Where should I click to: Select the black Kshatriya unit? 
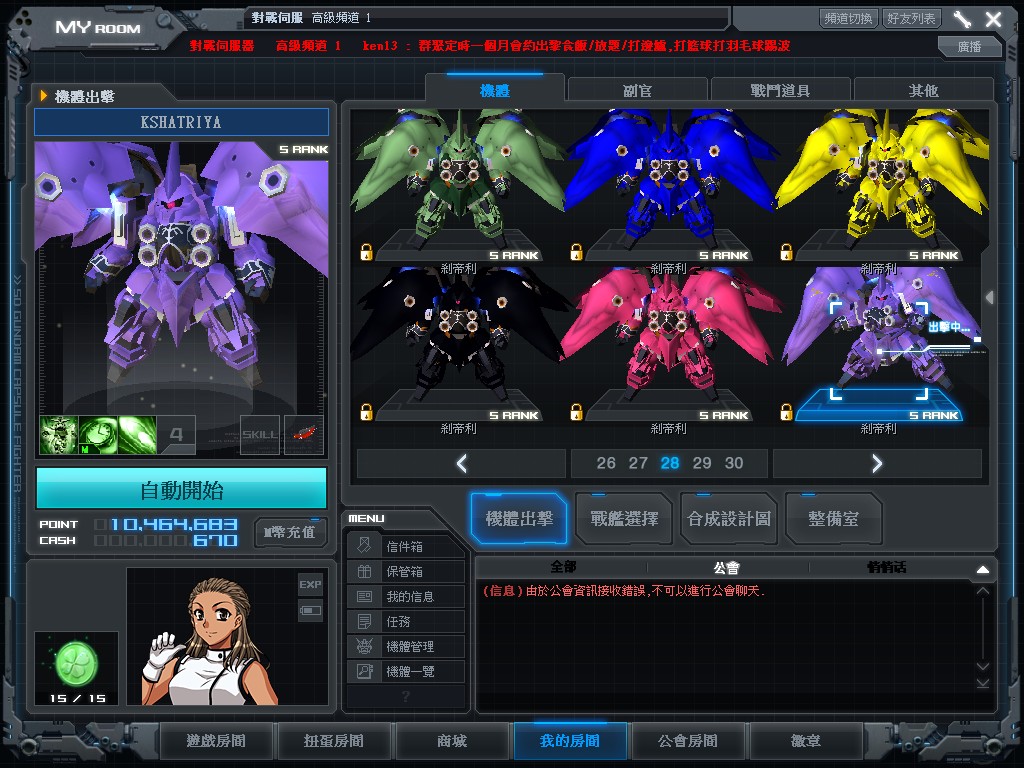[458, 345]
